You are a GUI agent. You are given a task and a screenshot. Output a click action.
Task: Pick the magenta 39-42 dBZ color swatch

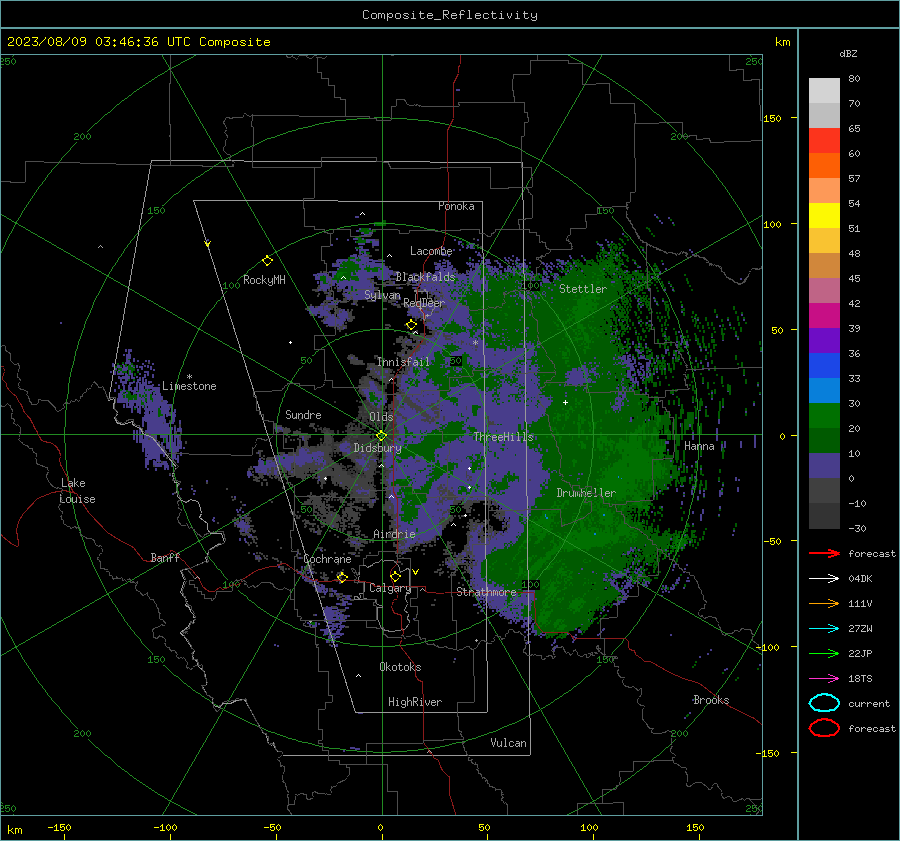824,316
